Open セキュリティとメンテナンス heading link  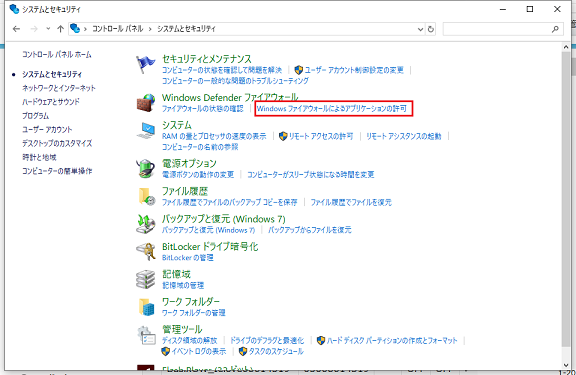tap(207, 59)
